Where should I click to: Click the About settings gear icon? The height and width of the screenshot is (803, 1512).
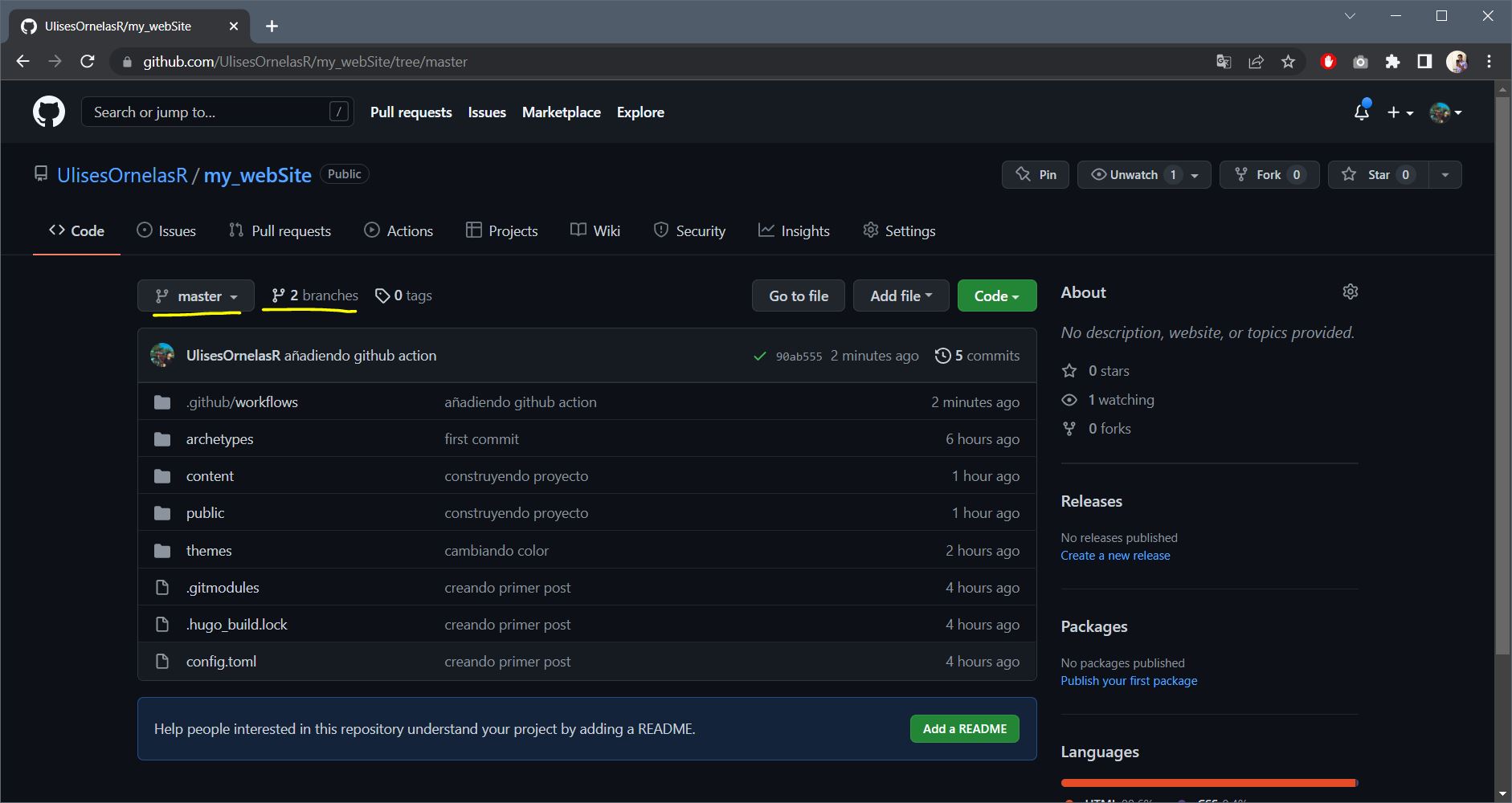click(x=1350, y=291)
